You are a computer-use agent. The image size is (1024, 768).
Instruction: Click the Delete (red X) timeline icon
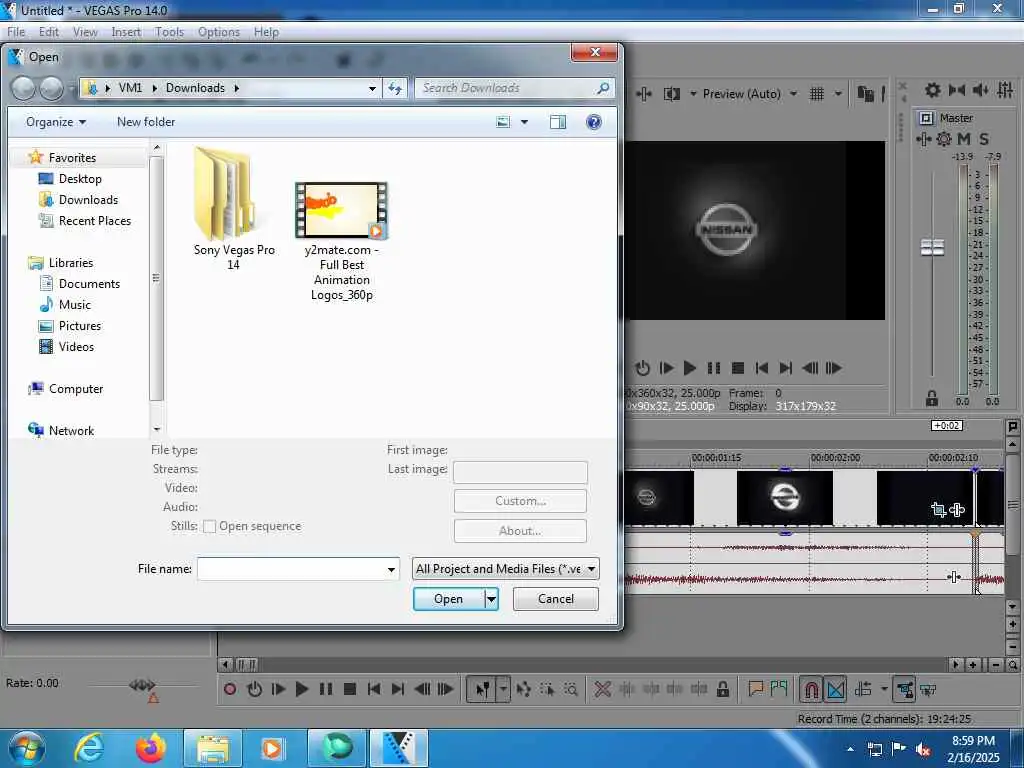pos(603,689)
